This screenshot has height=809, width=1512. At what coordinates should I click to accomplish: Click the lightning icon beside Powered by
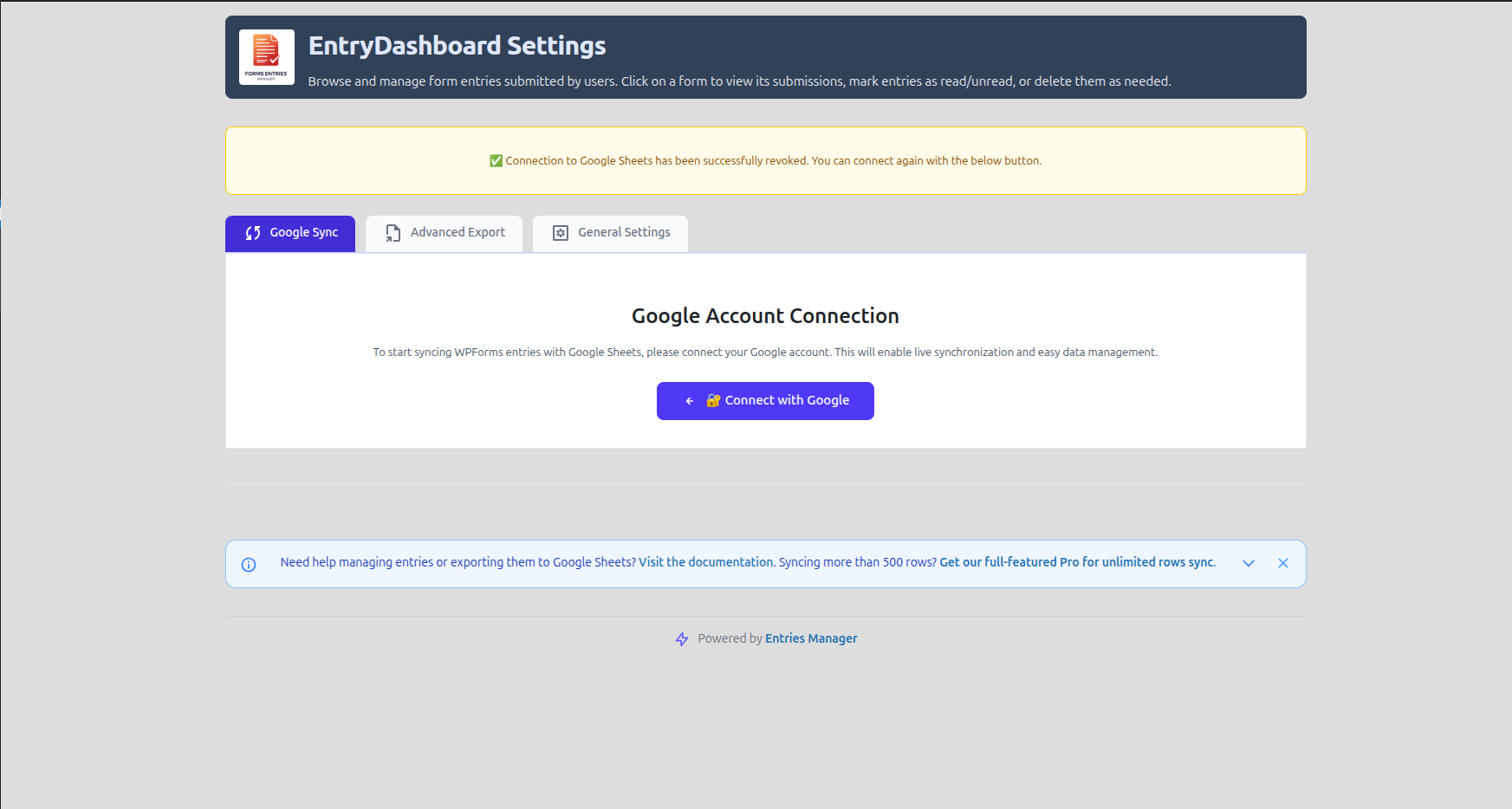coord(681,638)
